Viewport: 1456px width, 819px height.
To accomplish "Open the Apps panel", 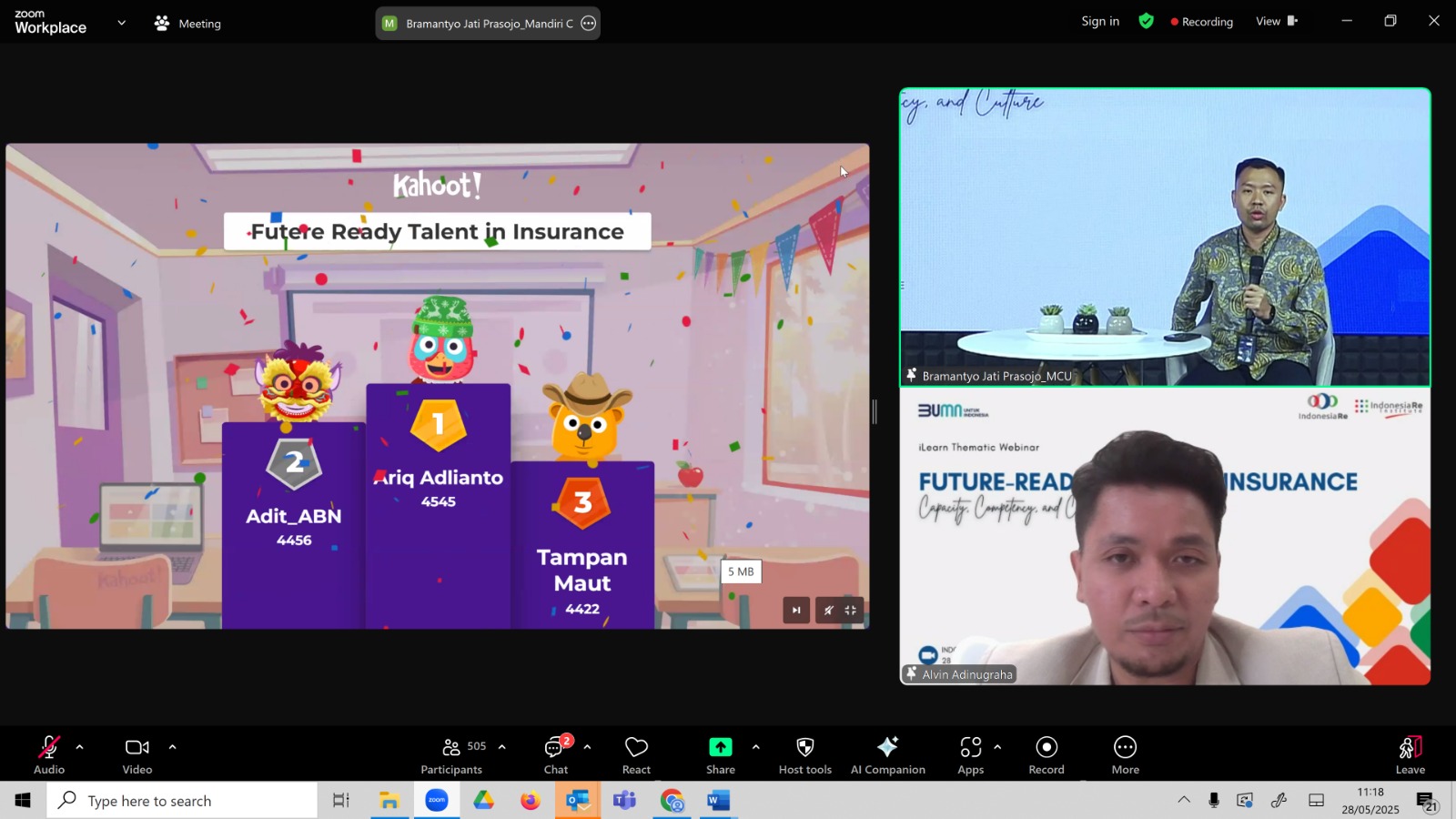I will click(970, 754).
